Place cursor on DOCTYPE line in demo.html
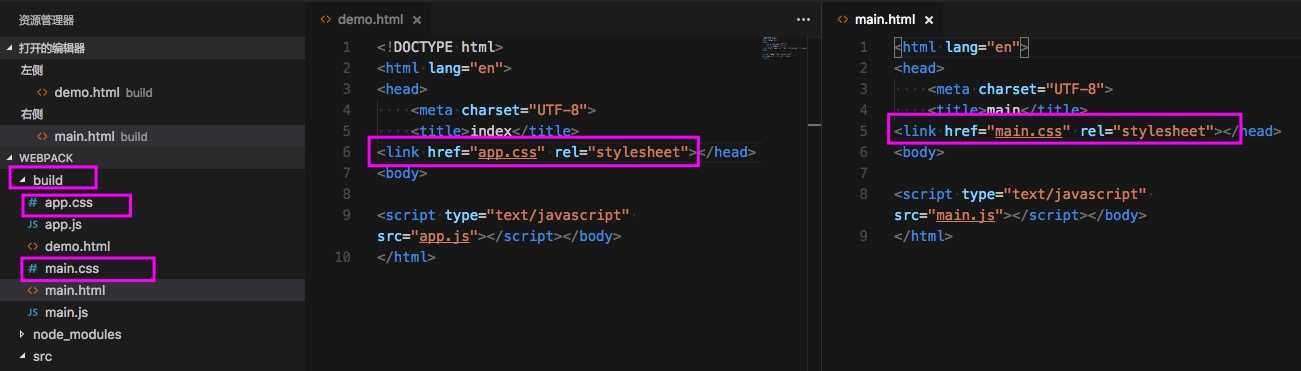 440,47
